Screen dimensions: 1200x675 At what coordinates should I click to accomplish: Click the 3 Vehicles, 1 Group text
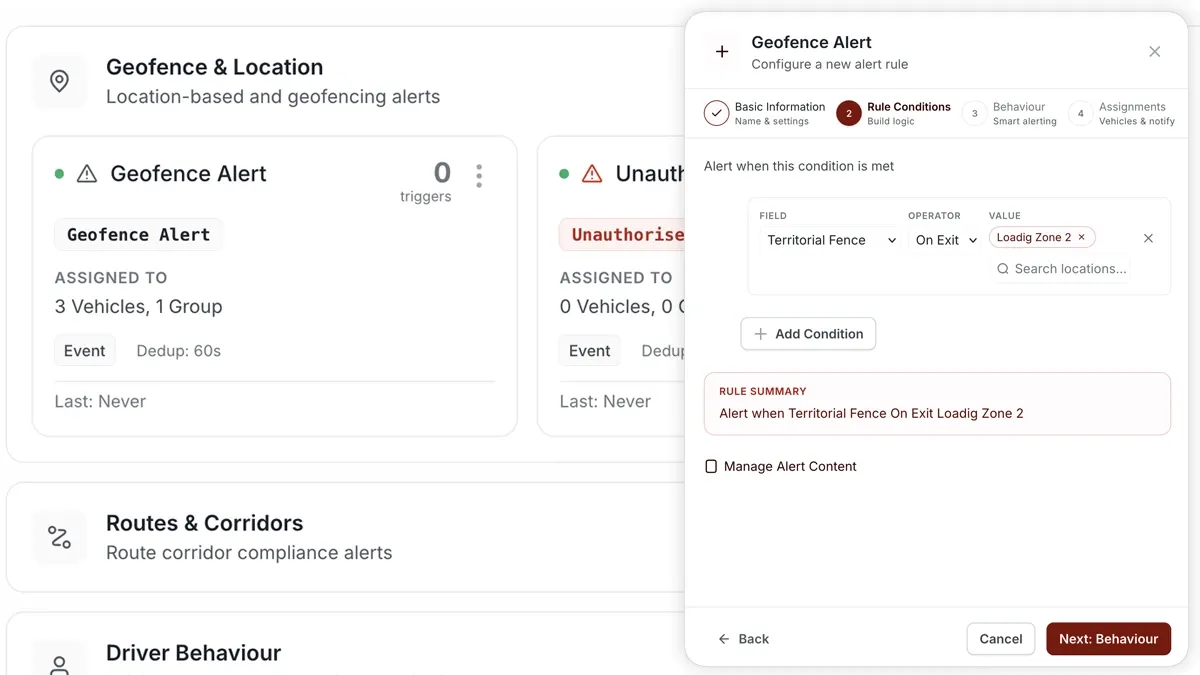click(139, 307)
